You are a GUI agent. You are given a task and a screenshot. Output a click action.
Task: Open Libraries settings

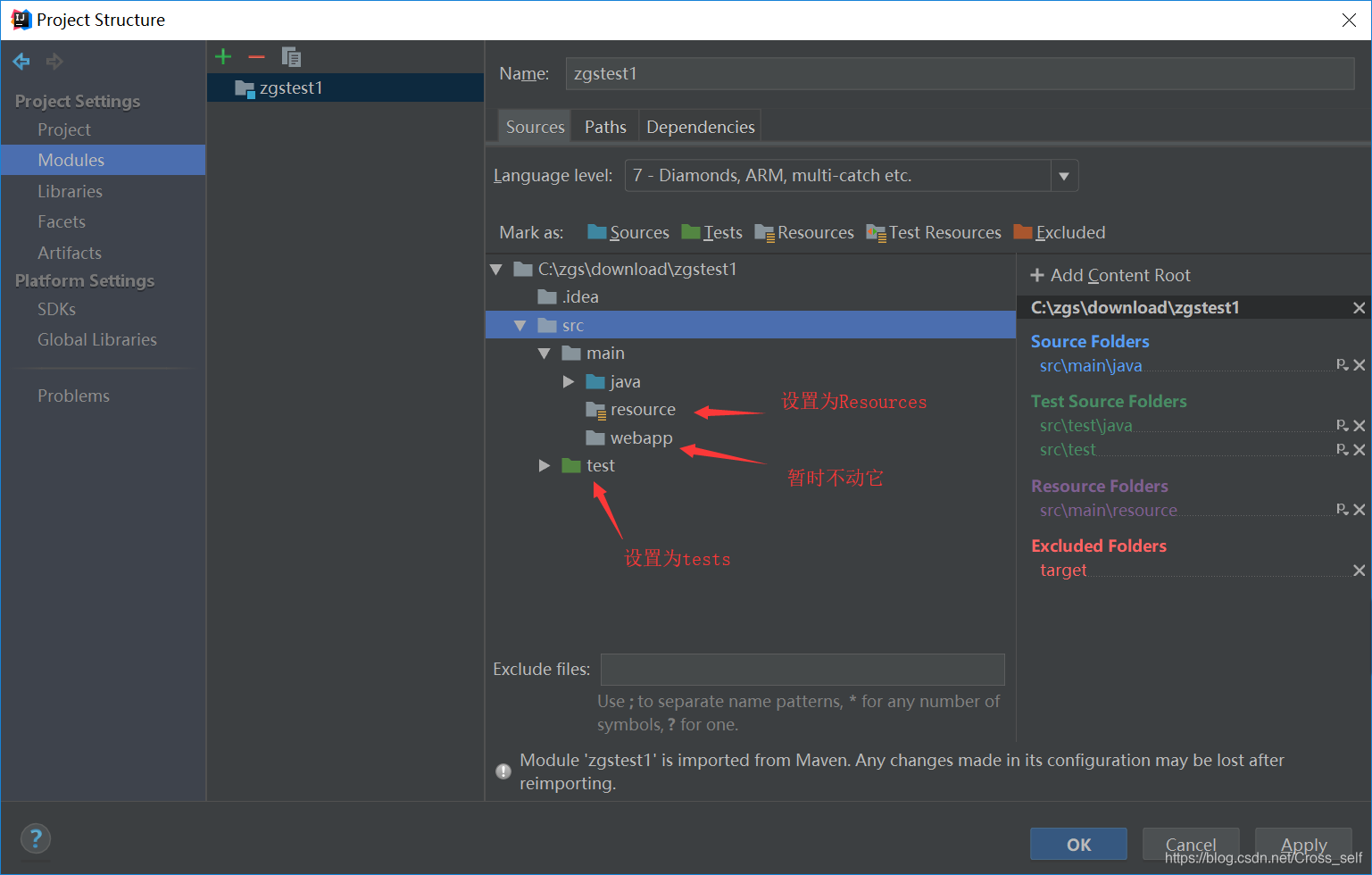coord(70,191)
